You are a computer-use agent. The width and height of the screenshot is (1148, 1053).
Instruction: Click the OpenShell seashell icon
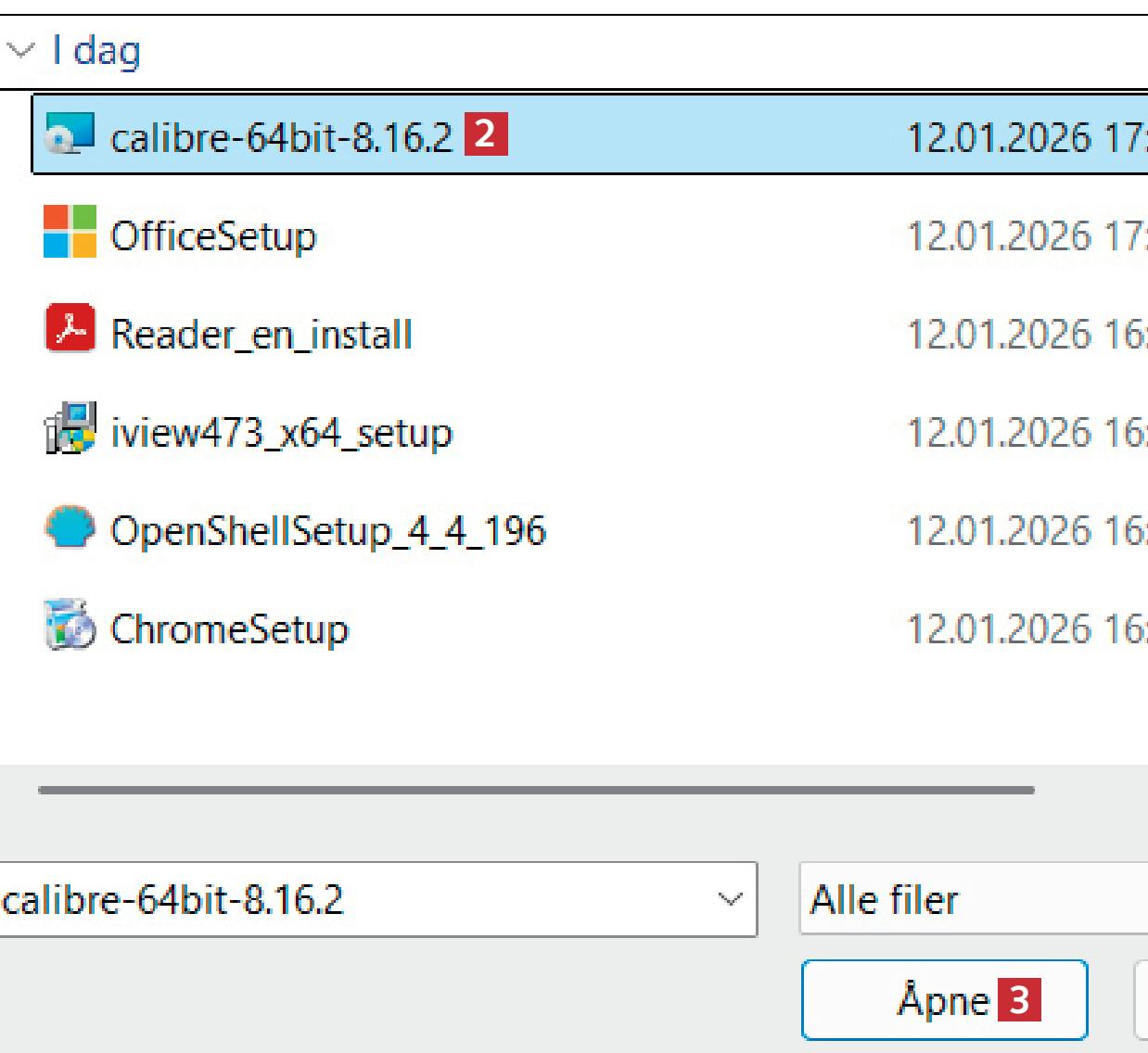click(x=70, y=526)
